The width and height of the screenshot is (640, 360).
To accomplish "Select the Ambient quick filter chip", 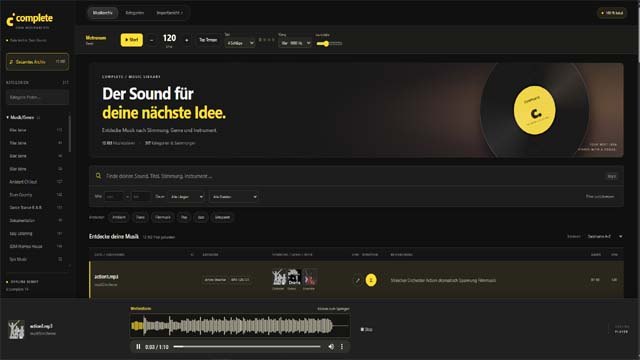I will tap(119, 217).
